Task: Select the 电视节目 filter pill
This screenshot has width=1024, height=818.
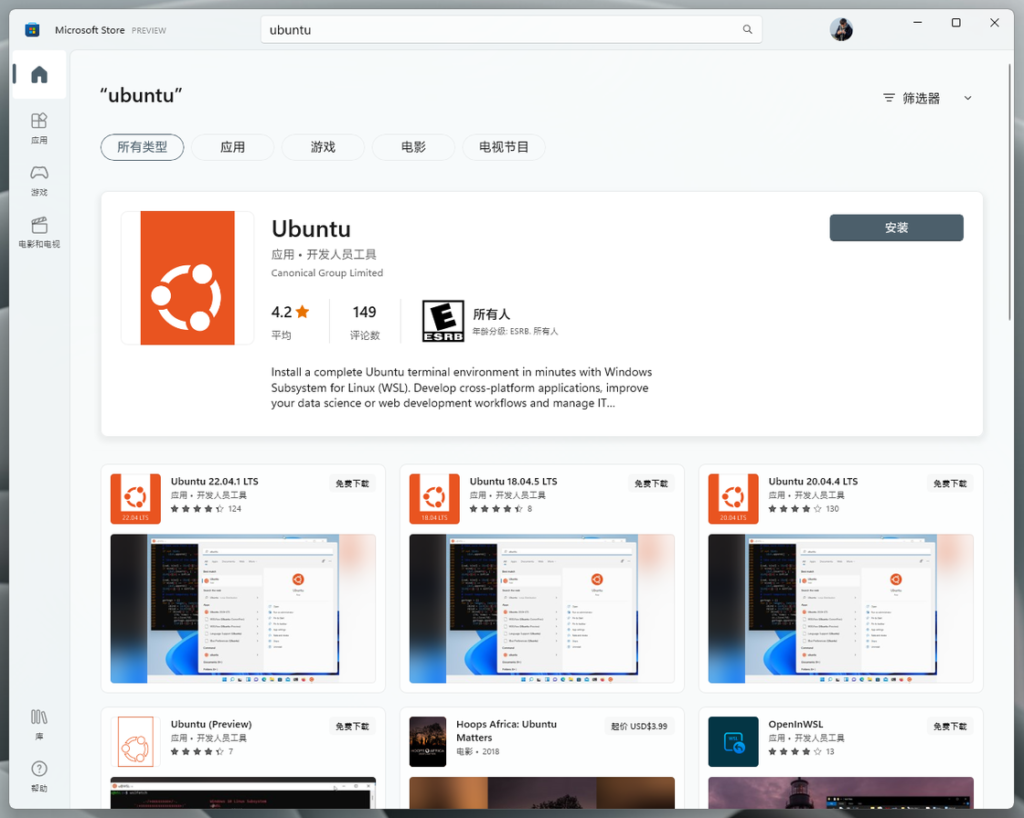Action: click(x=505, y=147)
